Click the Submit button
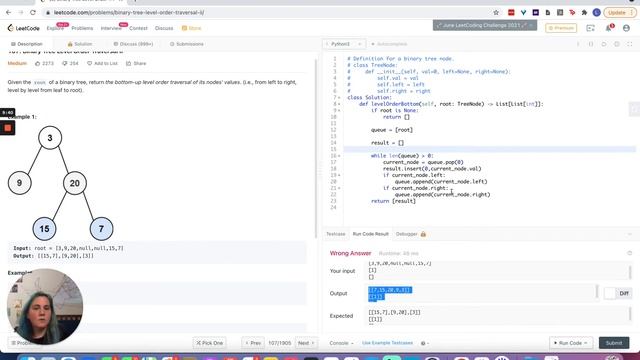This screenshot has height=360, width=640. pyautogui.click(x=614, y=343)
